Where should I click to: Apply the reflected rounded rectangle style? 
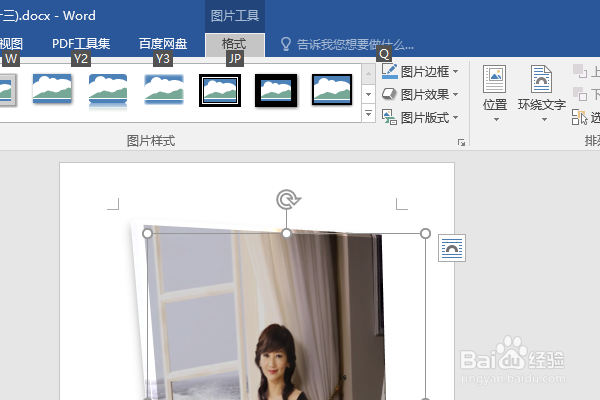pos(108,91)
